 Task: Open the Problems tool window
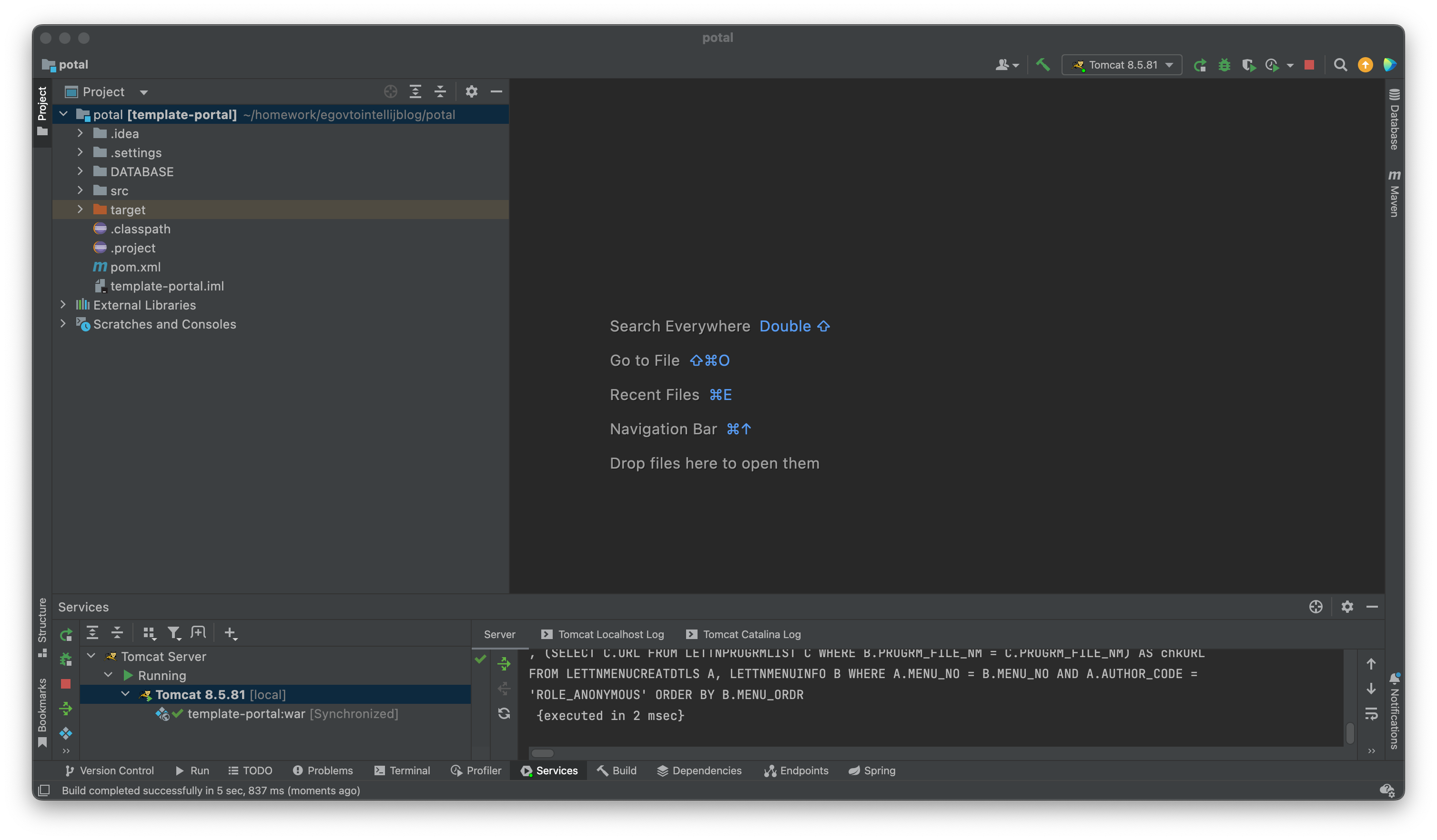pyautogui.click(x=323, y=770)
